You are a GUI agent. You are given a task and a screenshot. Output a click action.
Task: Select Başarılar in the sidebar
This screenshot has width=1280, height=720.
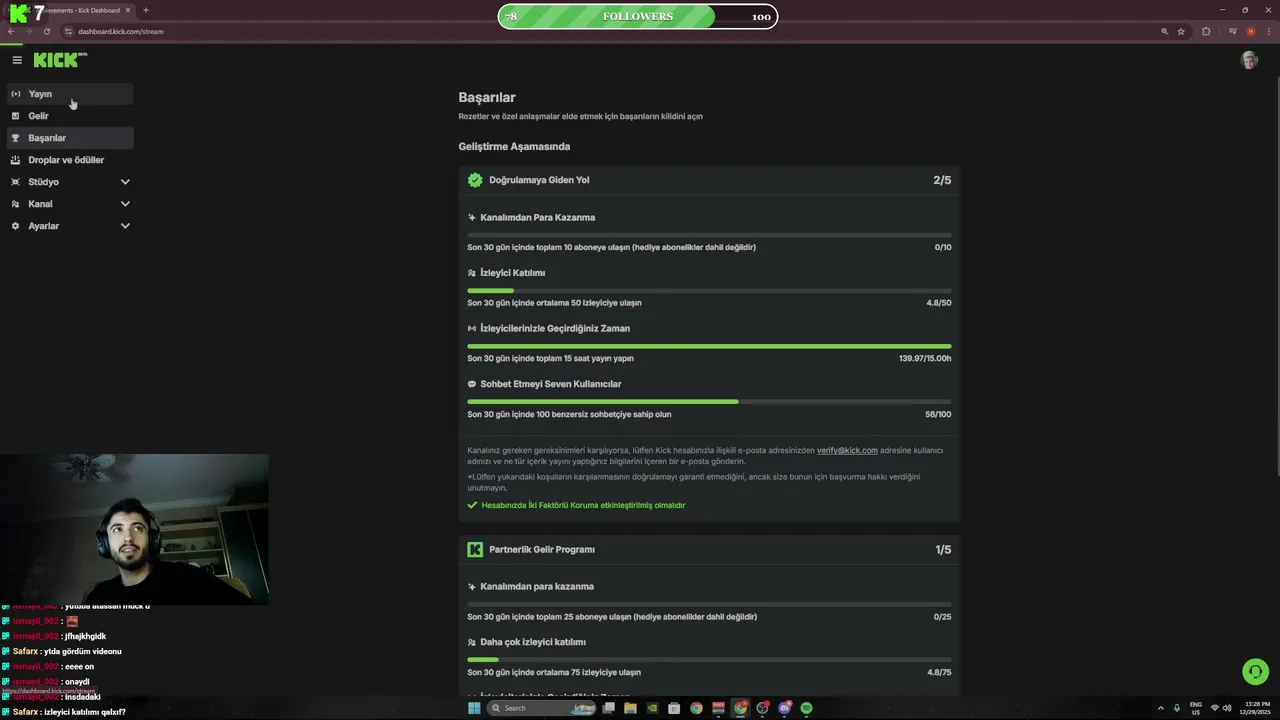coord(70,138)
